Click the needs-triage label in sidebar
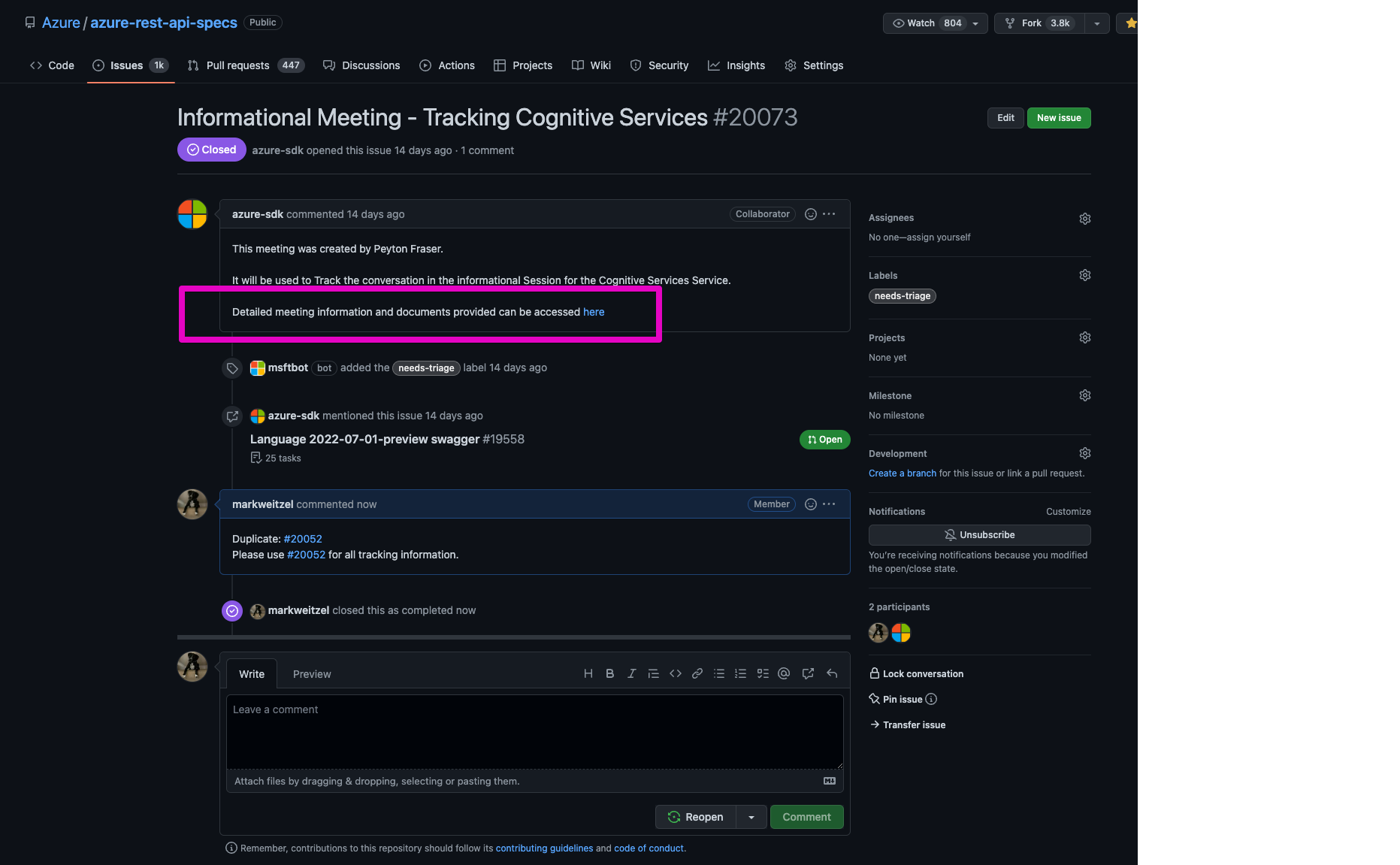 click(x=903, y=296)
